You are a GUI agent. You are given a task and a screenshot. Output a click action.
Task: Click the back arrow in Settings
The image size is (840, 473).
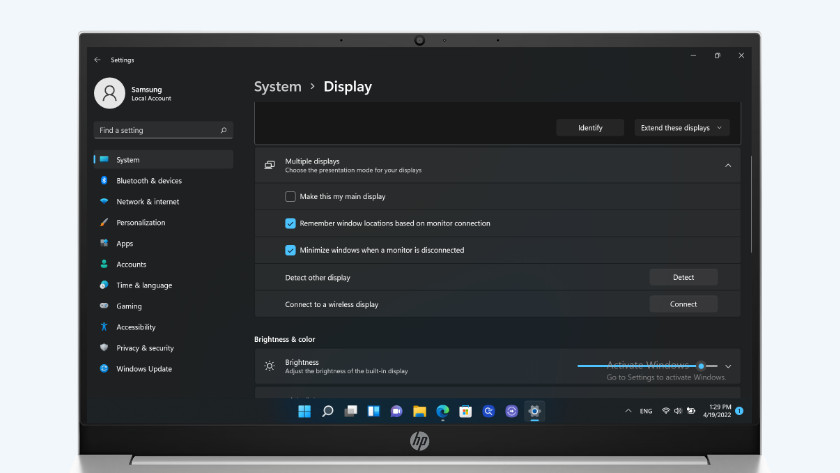[x=98, y=60]
